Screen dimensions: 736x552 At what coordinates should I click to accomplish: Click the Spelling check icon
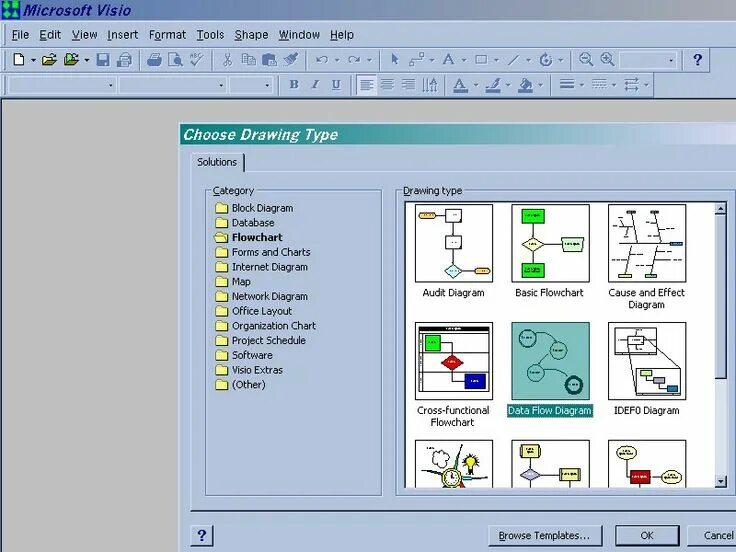(x=197, y=60)
